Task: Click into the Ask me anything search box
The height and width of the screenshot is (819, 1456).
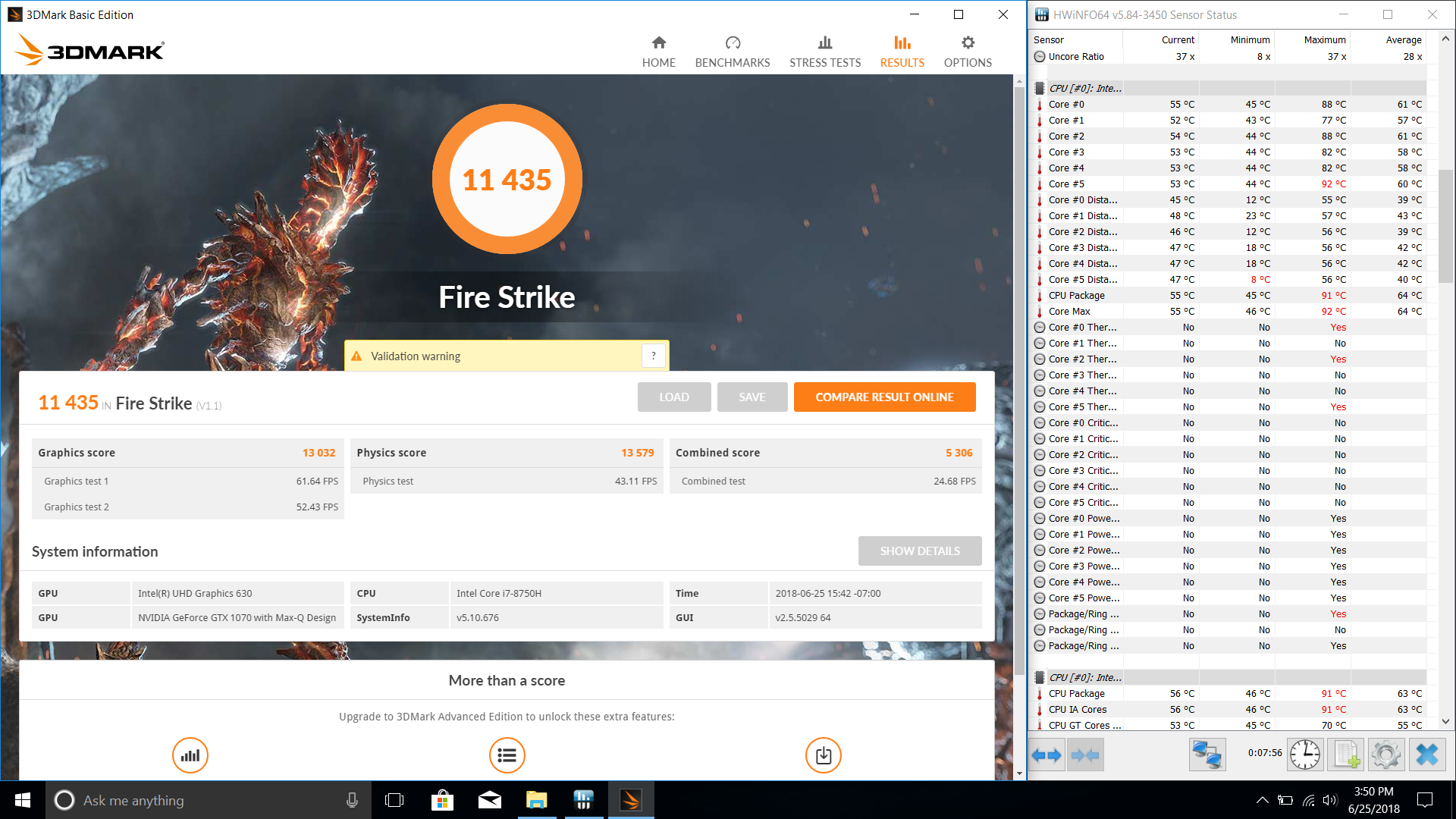Action: point(209,800)
